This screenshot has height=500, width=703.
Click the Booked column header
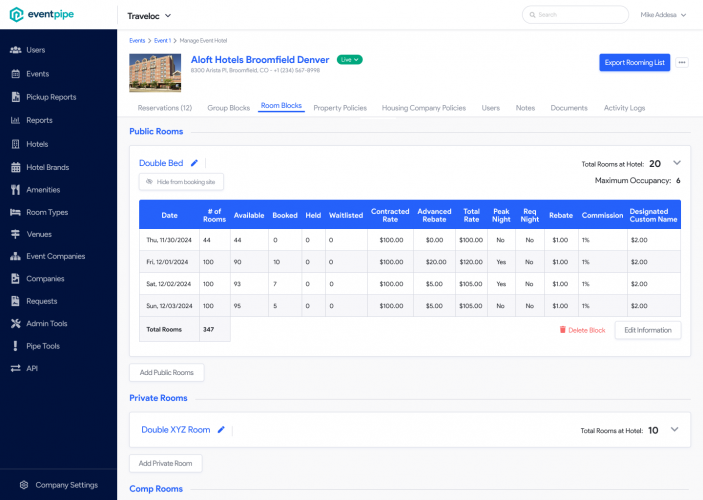pos(285,215)
